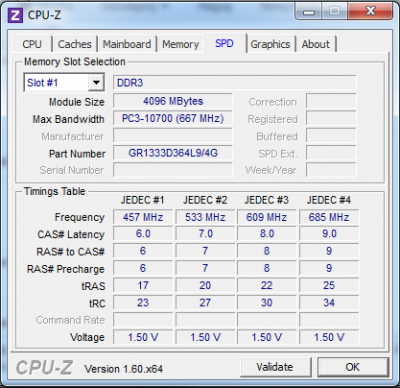The width and height of the screenshot is (400, 388).
Task: Open the Graphics tab
Action: pyautogui.click(x=270, y=44)
